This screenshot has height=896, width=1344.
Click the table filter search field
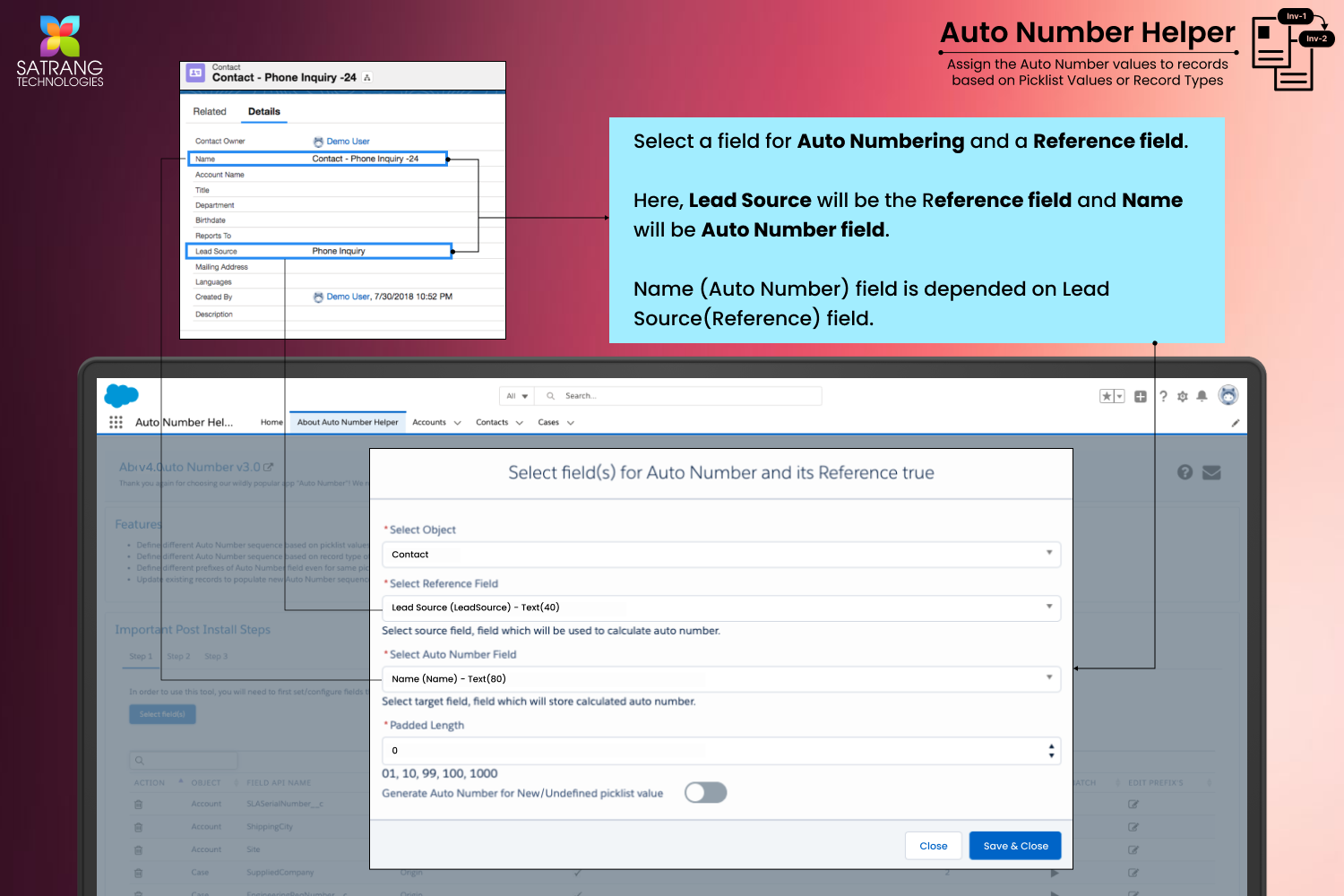(184, 761)
